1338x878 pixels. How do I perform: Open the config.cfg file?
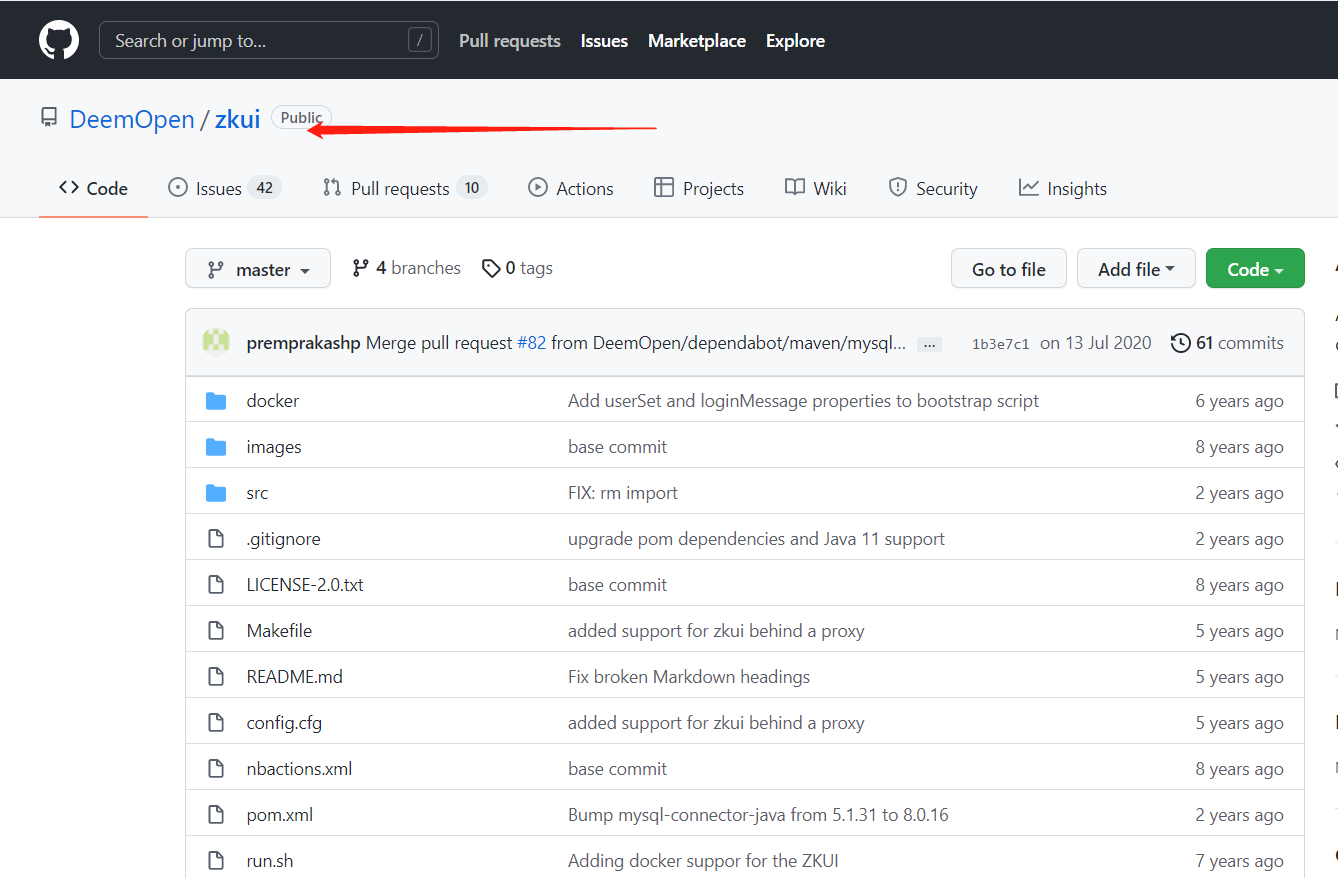click(x=284, y=723)
